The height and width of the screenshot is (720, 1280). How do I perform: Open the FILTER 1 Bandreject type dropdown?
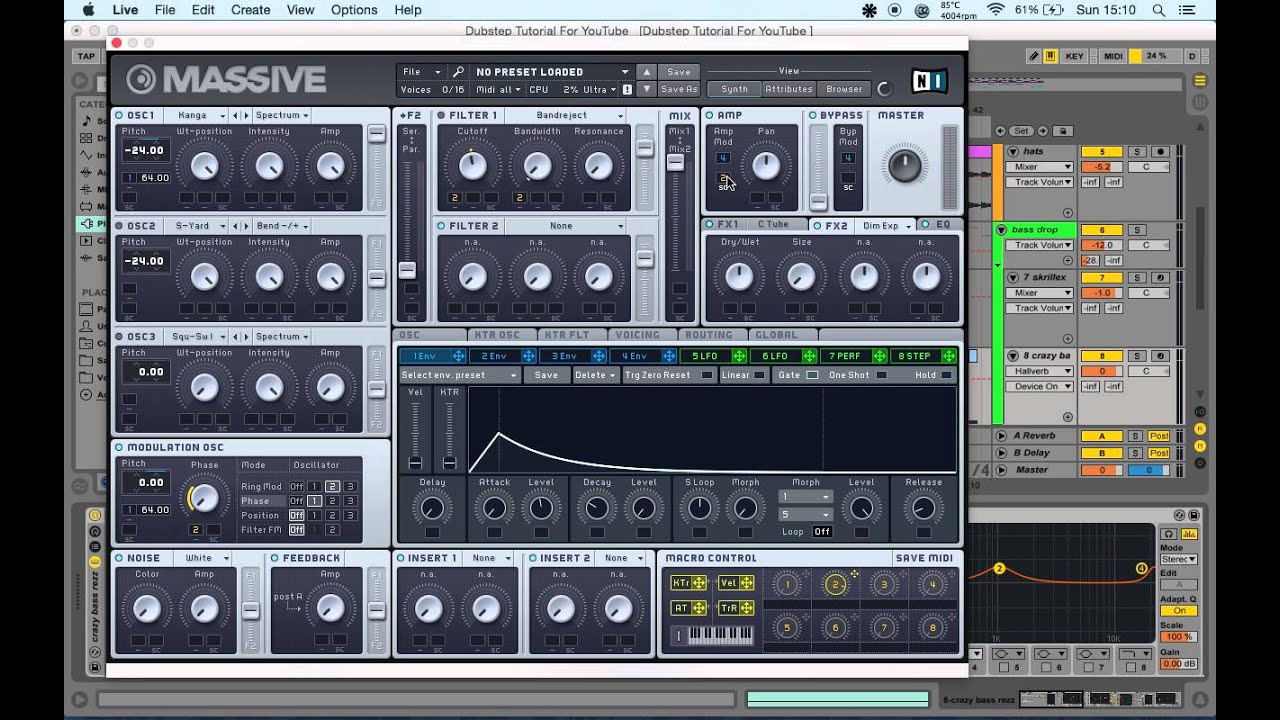pos(565,115)
